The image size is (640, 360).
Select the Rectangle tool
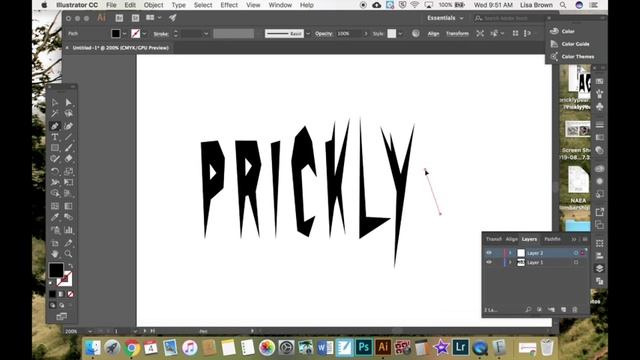point(55,148)
